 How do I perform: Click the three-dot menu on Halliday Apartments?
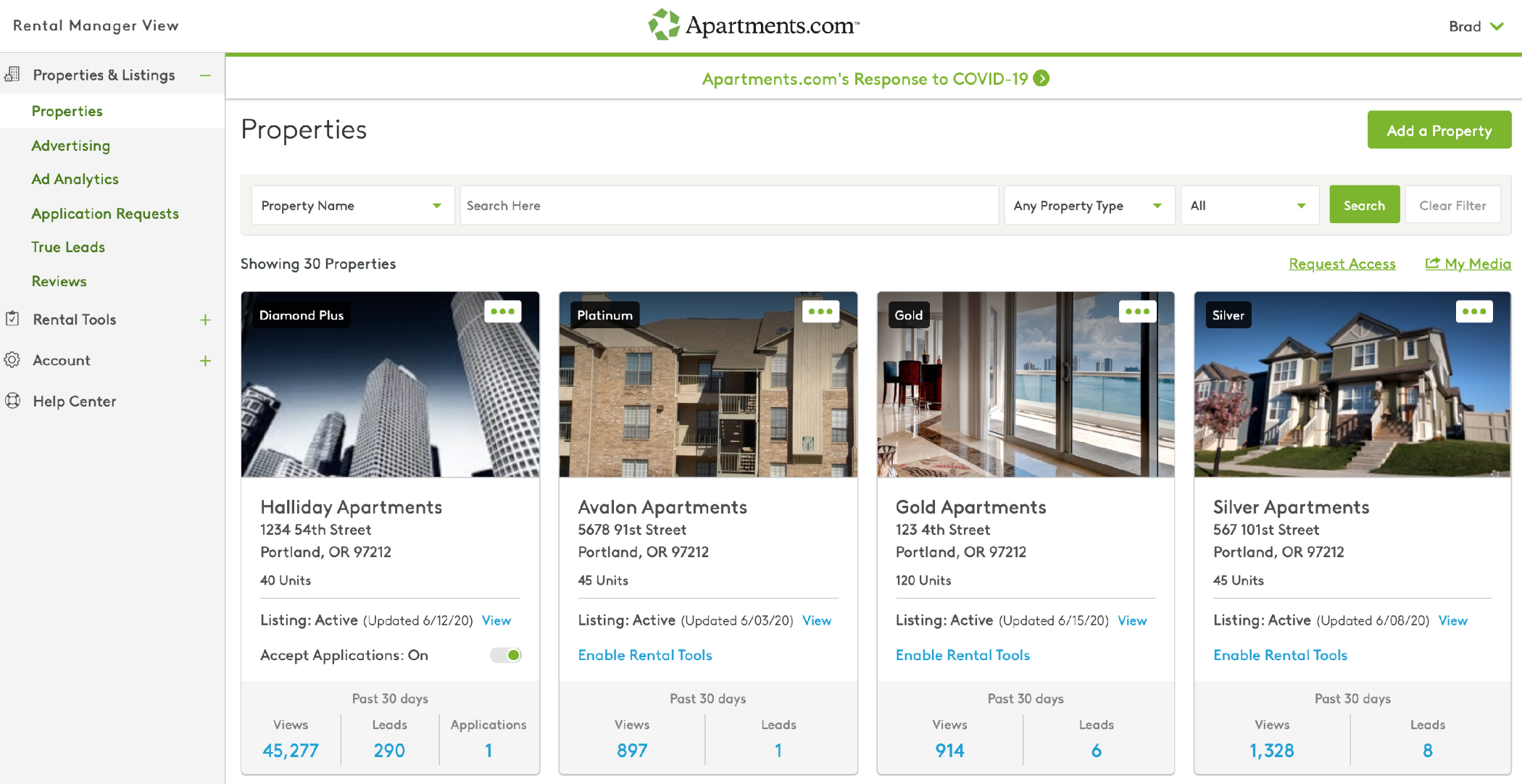(x=502, y=312)
